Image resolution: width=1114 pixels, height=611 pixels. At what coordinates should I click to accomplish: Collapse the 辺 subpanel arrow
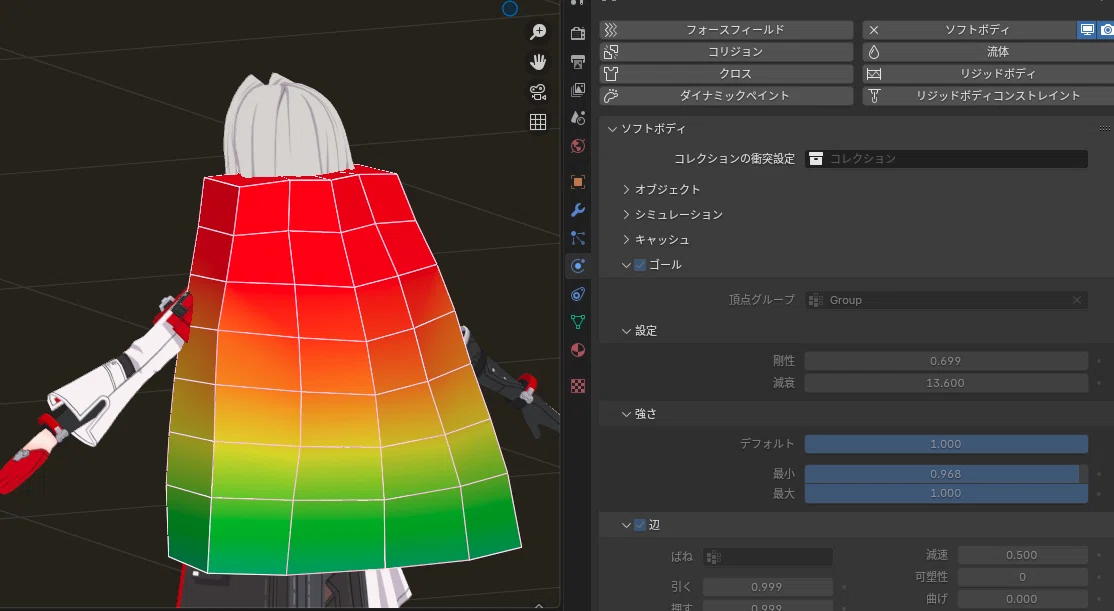[x=626, y=525]
